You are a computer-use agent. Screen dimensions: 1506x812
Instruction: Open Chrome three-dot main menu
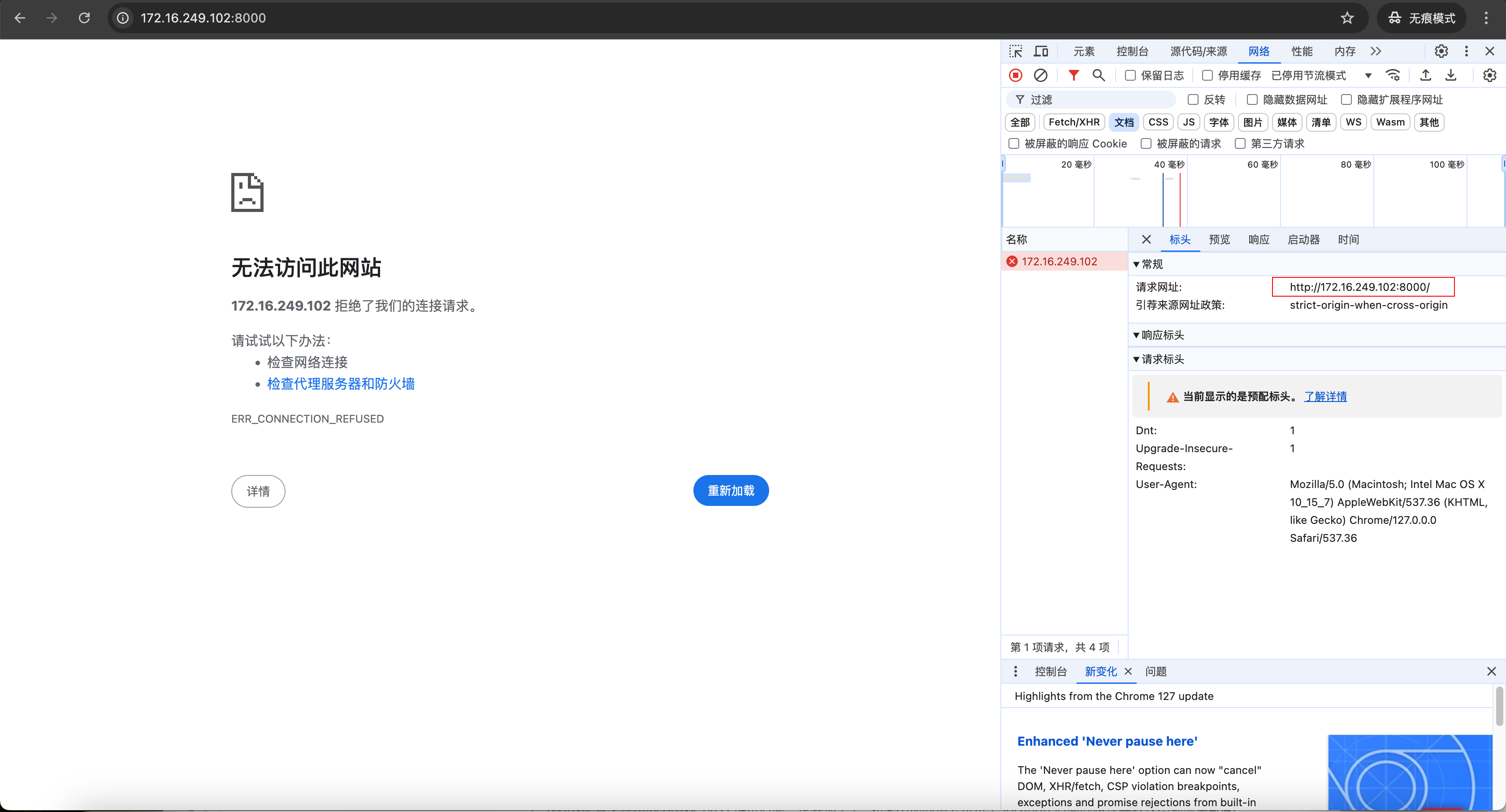click(1486, 18)
